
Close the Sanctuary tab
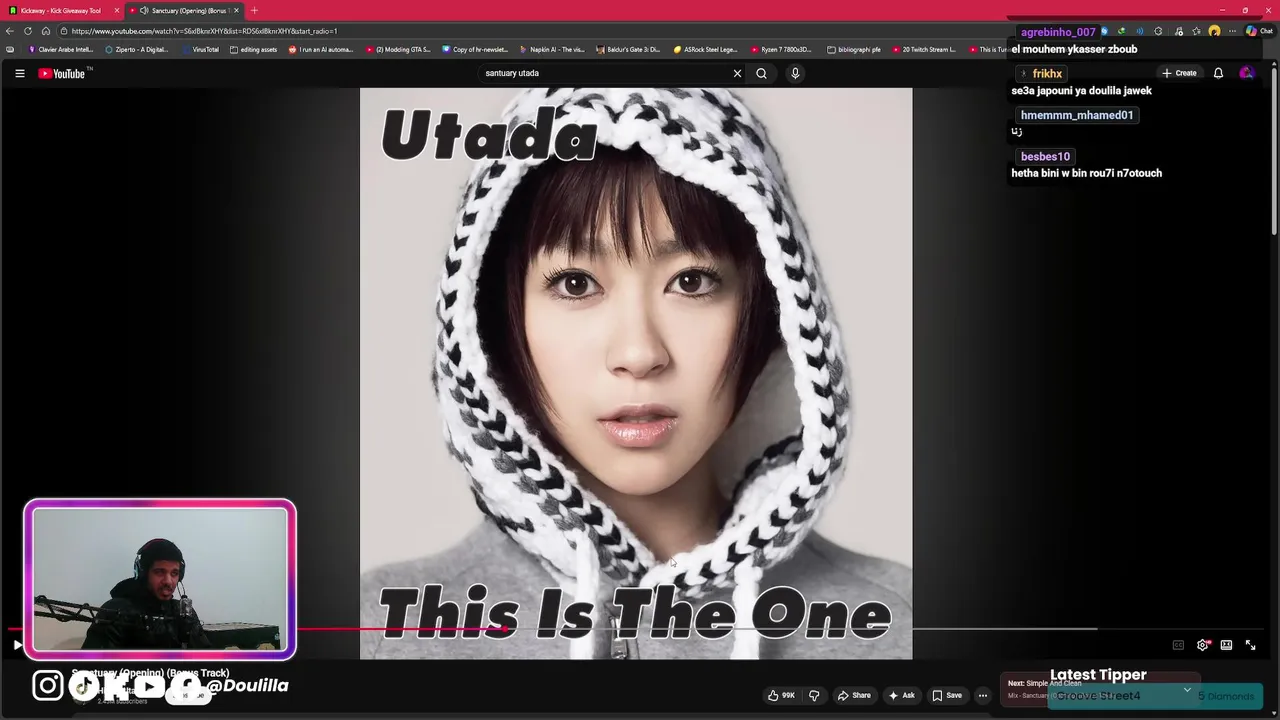tap(236, 10)
